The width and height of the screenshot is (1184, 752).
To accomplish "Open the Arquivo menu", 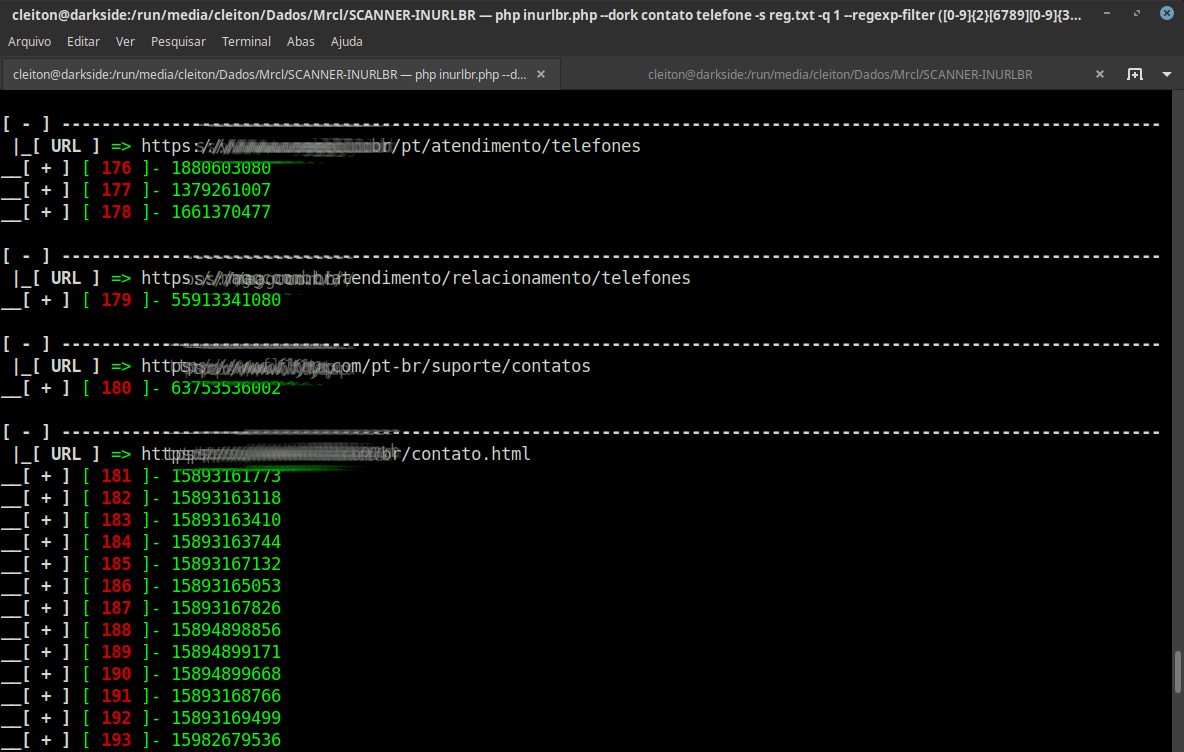I will coord(29,41).
